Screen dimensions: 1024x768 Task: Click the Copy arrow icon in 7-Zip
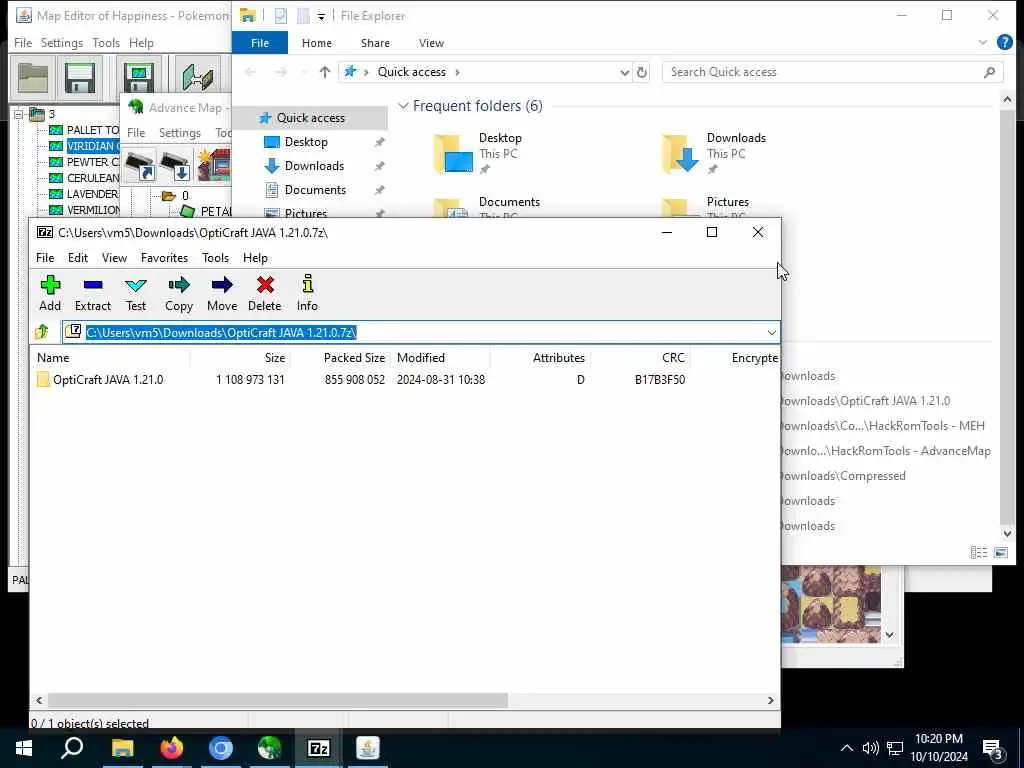(178, 293)
